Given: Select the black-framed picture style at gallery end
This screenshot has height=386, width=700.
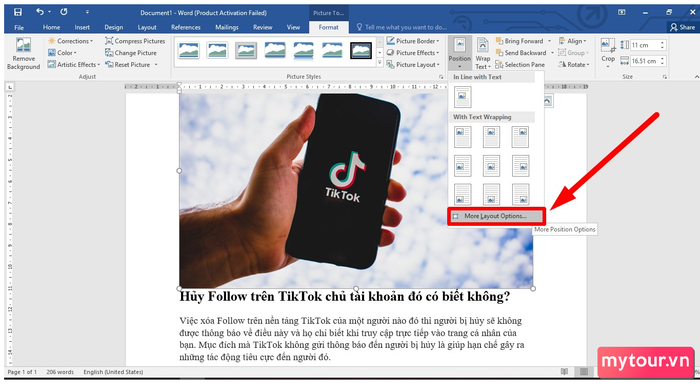Looking at the screenshot, I should [361, 50].
